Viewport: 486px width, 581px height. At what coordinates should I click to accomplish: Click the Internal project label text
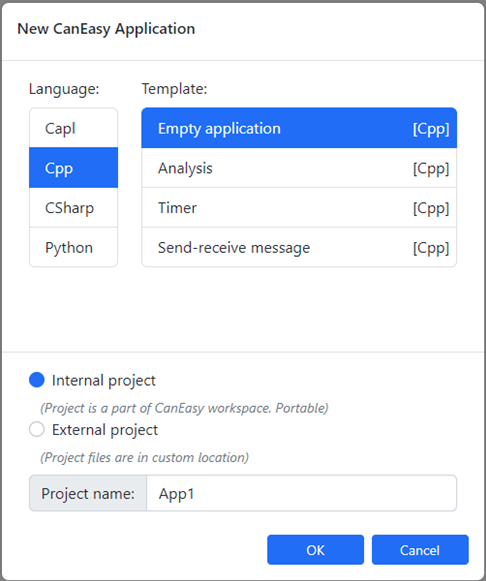pyautogui.click(x=104, y=381)
